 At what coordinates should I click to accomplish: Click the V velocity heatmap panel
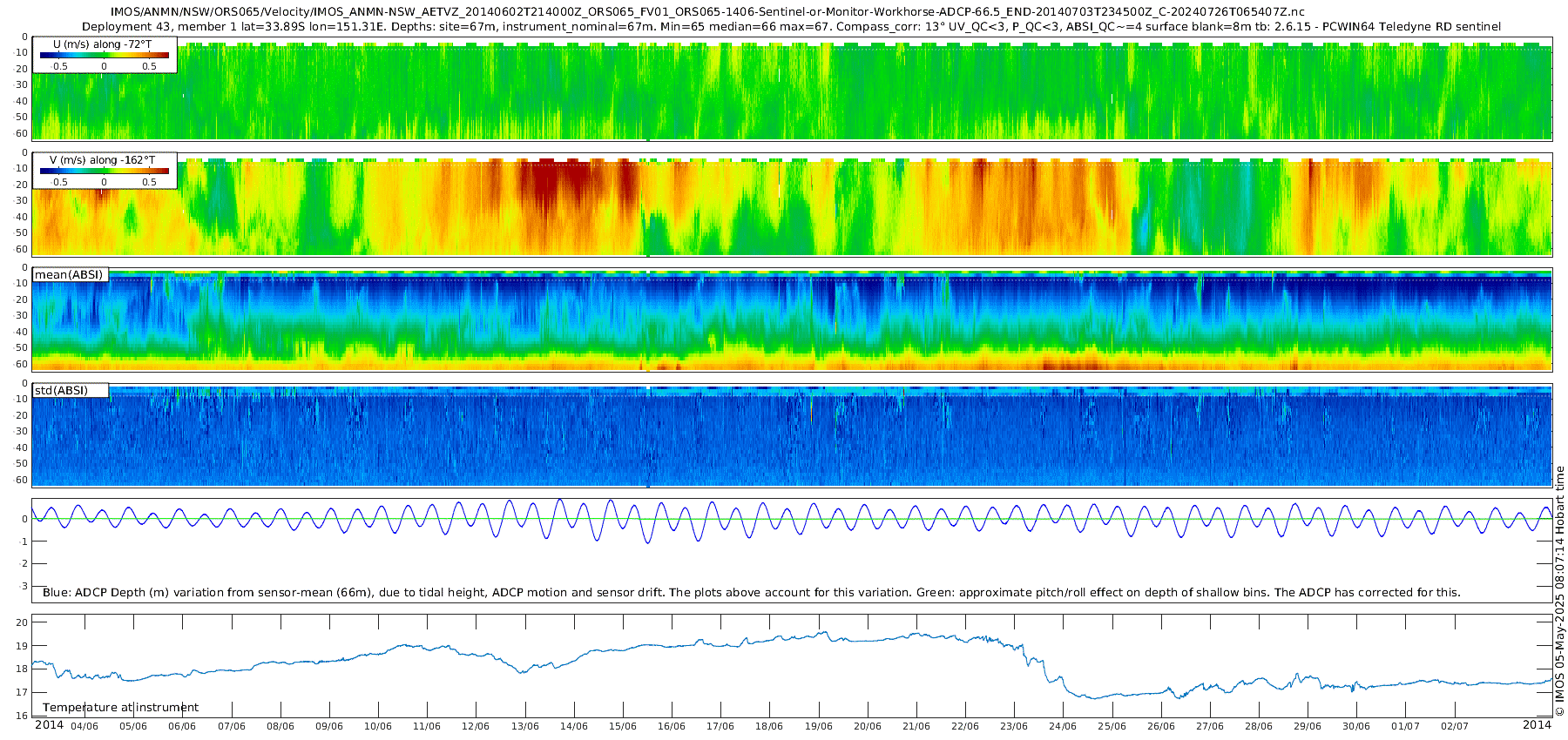click(x=792, y=204)
